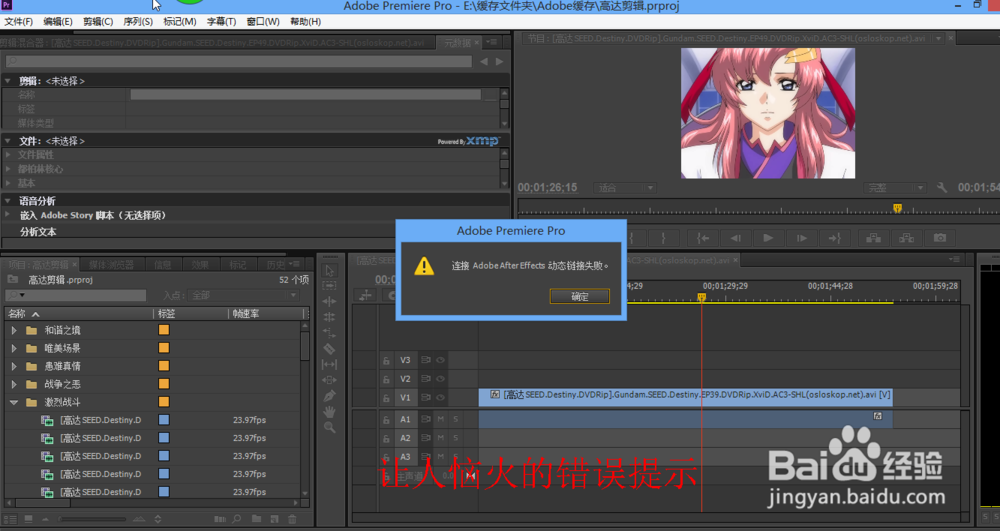Sort by the 名称 column header

tap(78, 314)
